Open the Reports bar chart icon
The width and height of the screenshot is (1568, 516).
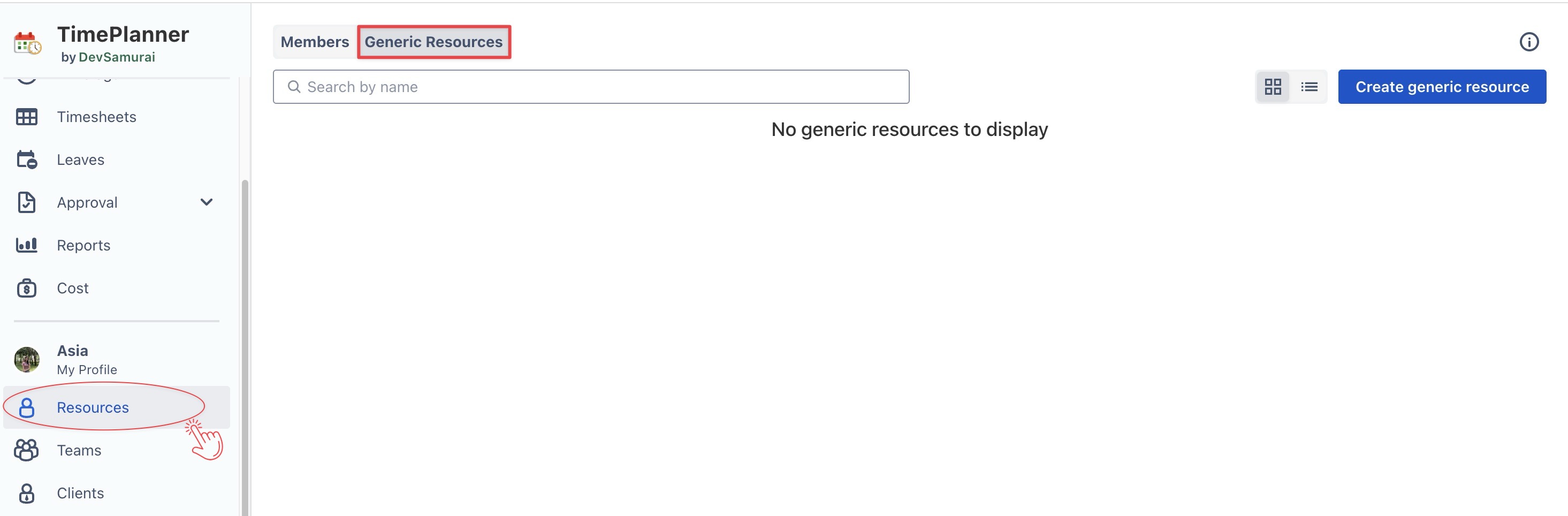(x=26, y=245)
